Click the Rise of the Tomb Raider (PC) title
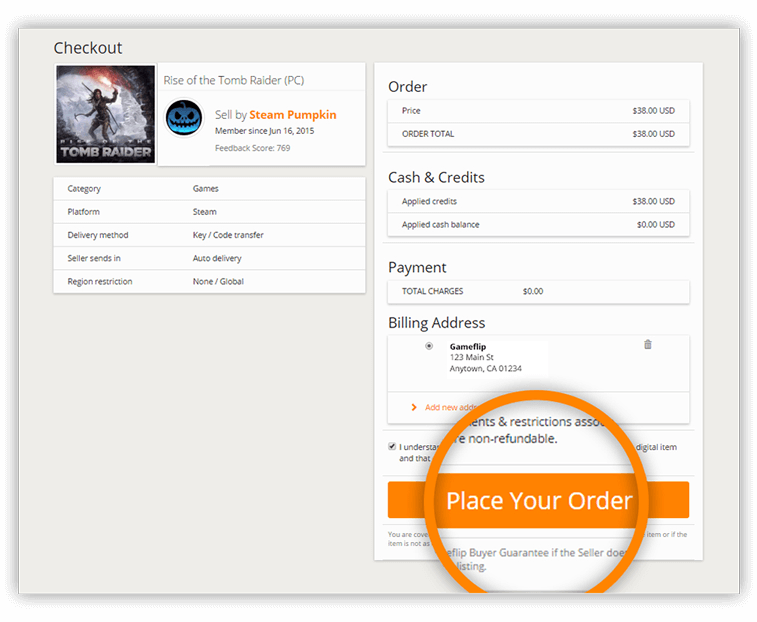The image size is (757, 622). click(233, 80)
